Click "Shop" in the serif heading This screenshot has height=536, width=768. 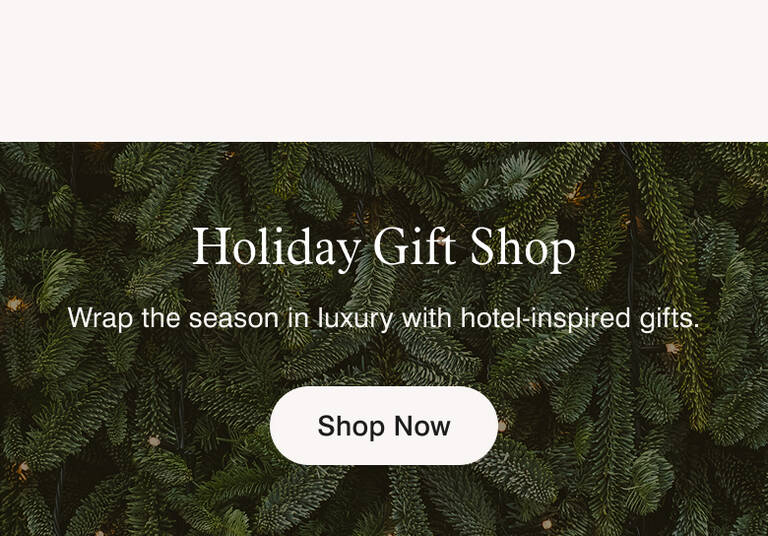point(523,248)
